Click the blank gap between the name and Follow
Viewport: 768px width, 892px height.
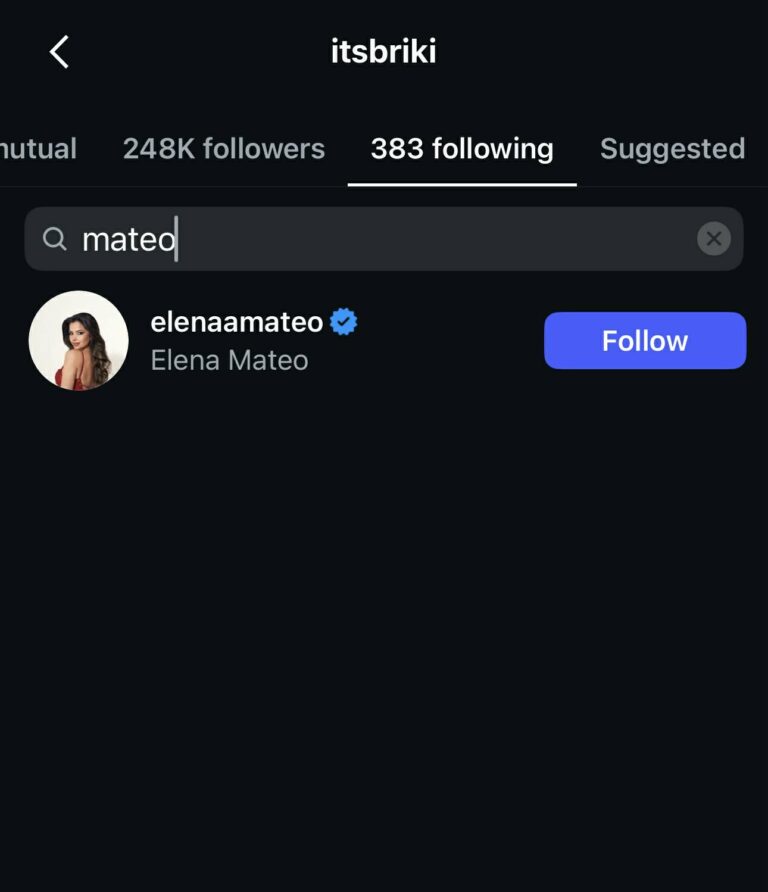pyautogui.click(x=450, y=341)
